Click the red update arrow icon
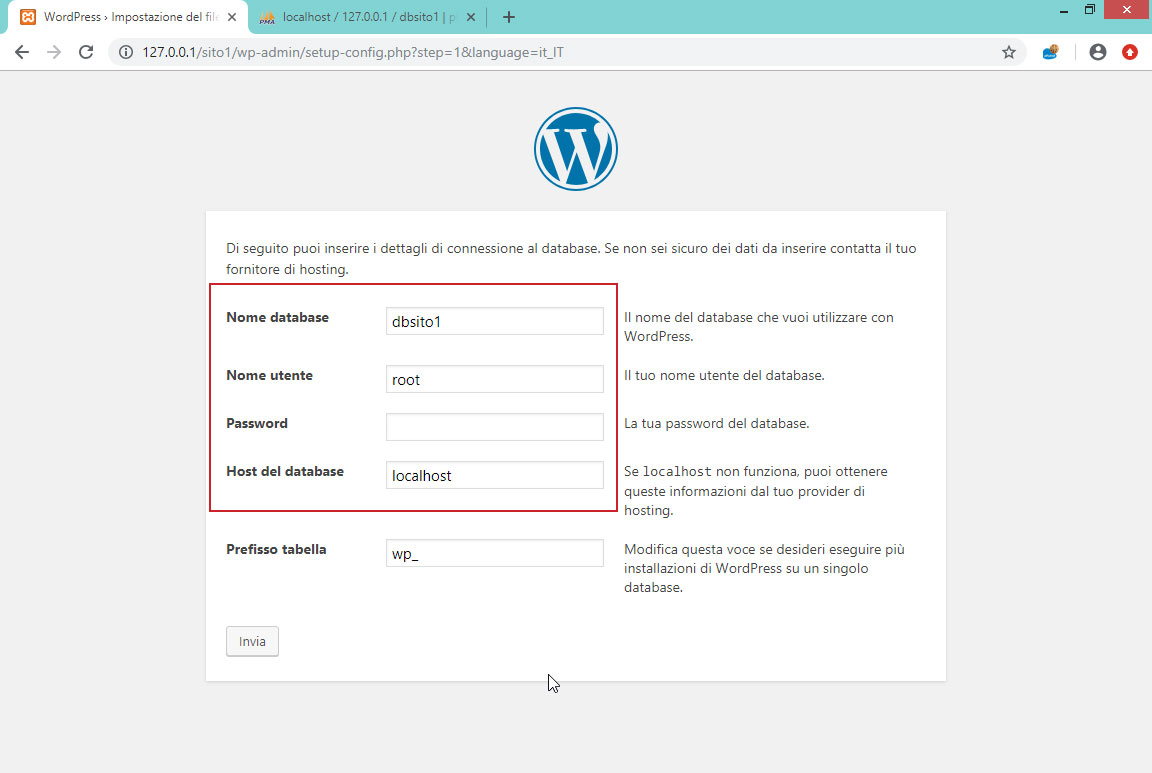Viewport: 1152px width, 773px height. click(1130, 52)
